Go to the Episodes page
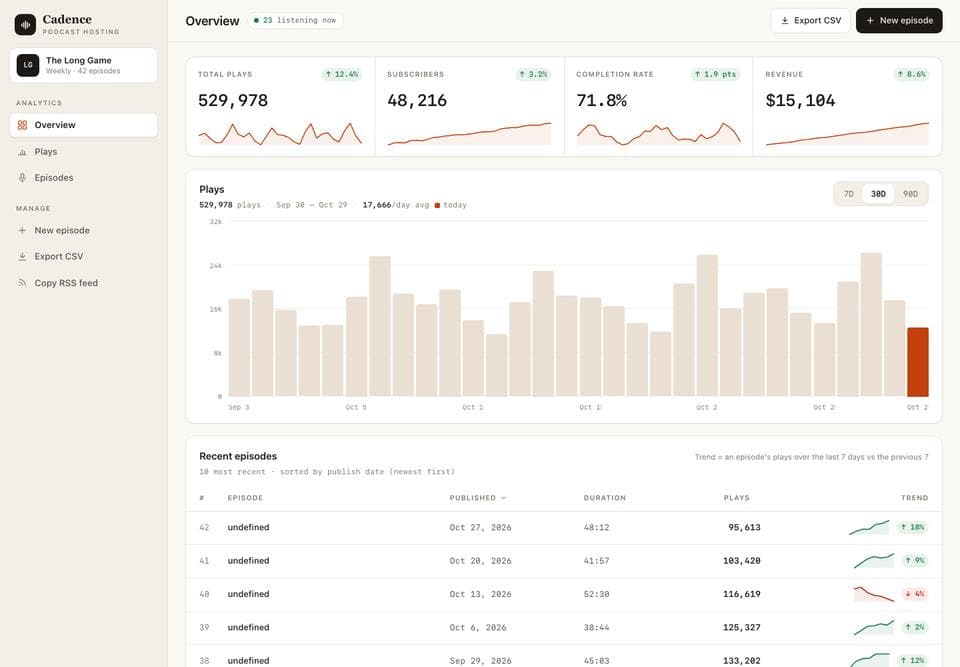960x667 pixels. click(84, 178)
